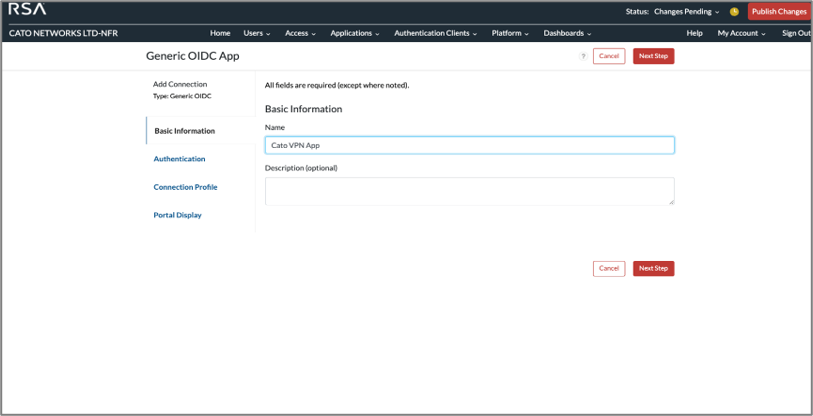813x416 pixels.
Task: Click the yellow pending status clock icon
Action: click(734, 11)
